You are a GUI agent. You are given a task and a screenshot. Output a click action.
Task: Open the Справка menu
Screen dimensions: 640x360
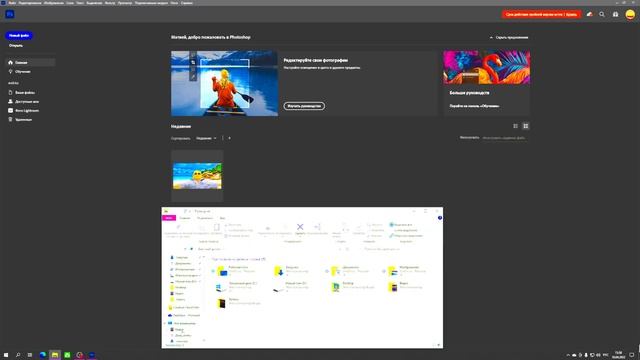(x=187, y=3)
